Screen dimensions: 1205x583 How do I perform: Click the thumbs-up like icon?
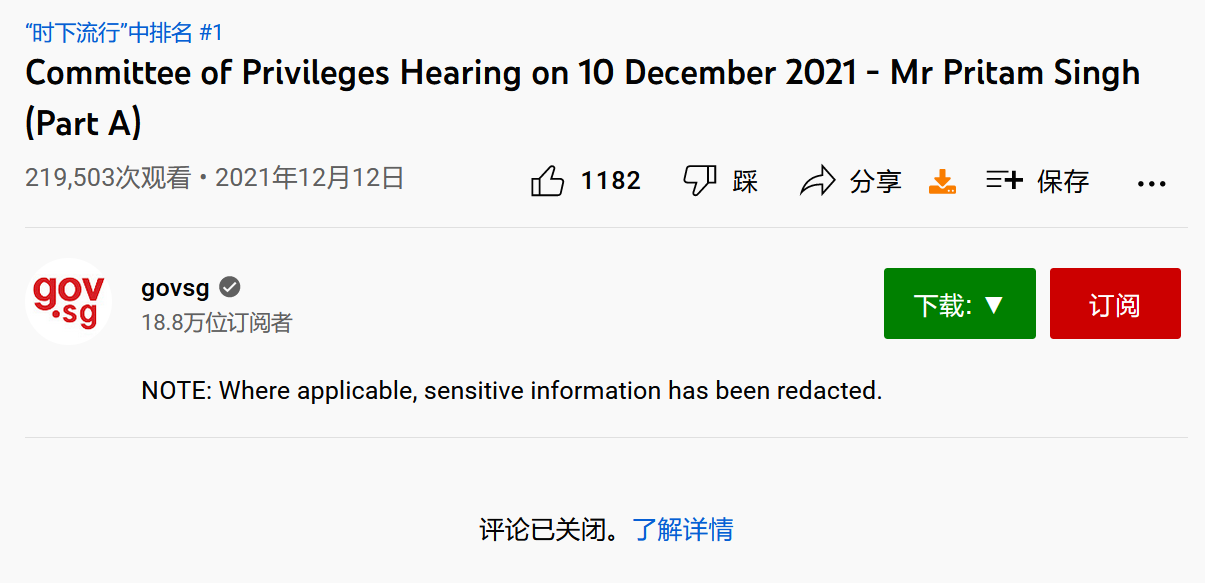pyautogui.click(x=547, y=181)
